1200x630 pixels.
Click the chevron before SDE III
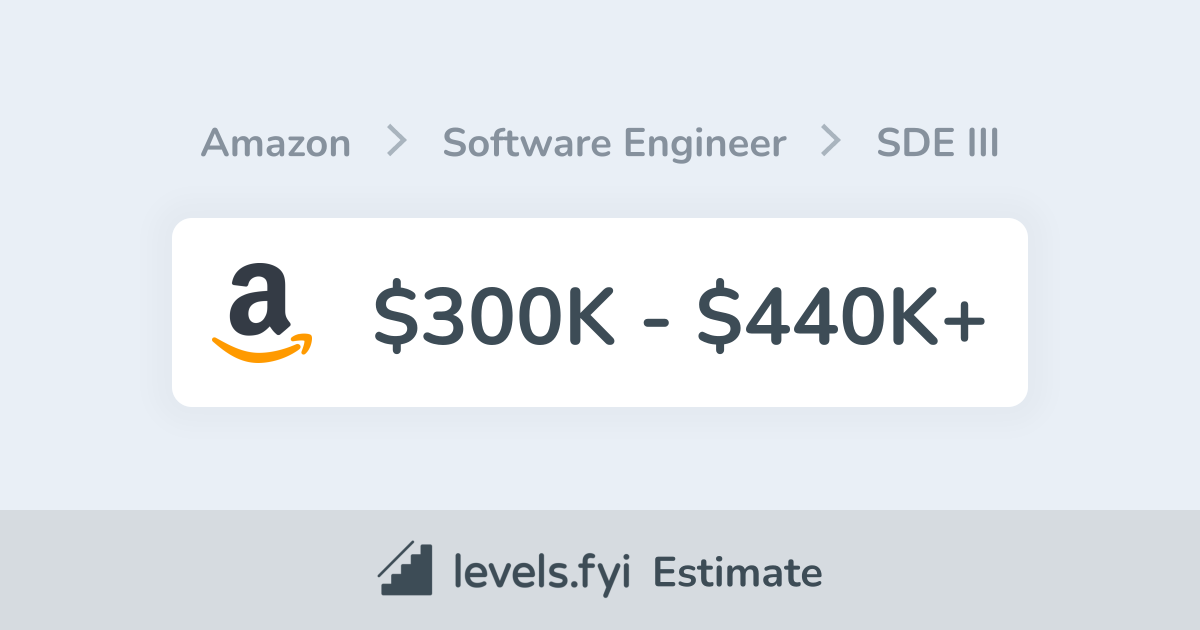coord(831,142)
